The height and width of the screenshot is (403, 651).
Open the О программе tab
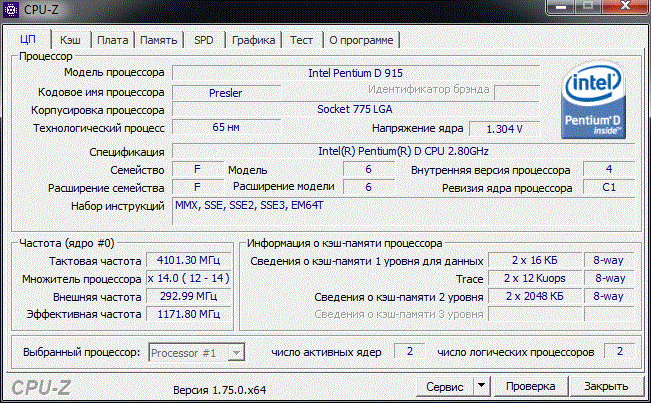(361, 40)
